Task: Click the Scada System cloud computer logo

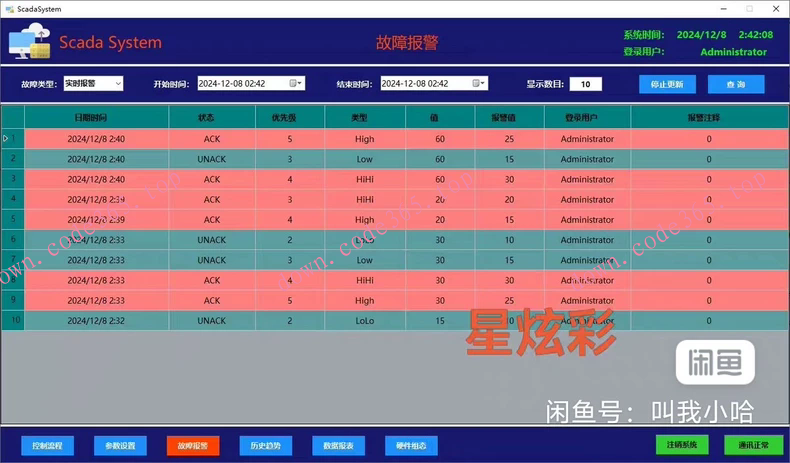Action: click(x=29, y=41)
